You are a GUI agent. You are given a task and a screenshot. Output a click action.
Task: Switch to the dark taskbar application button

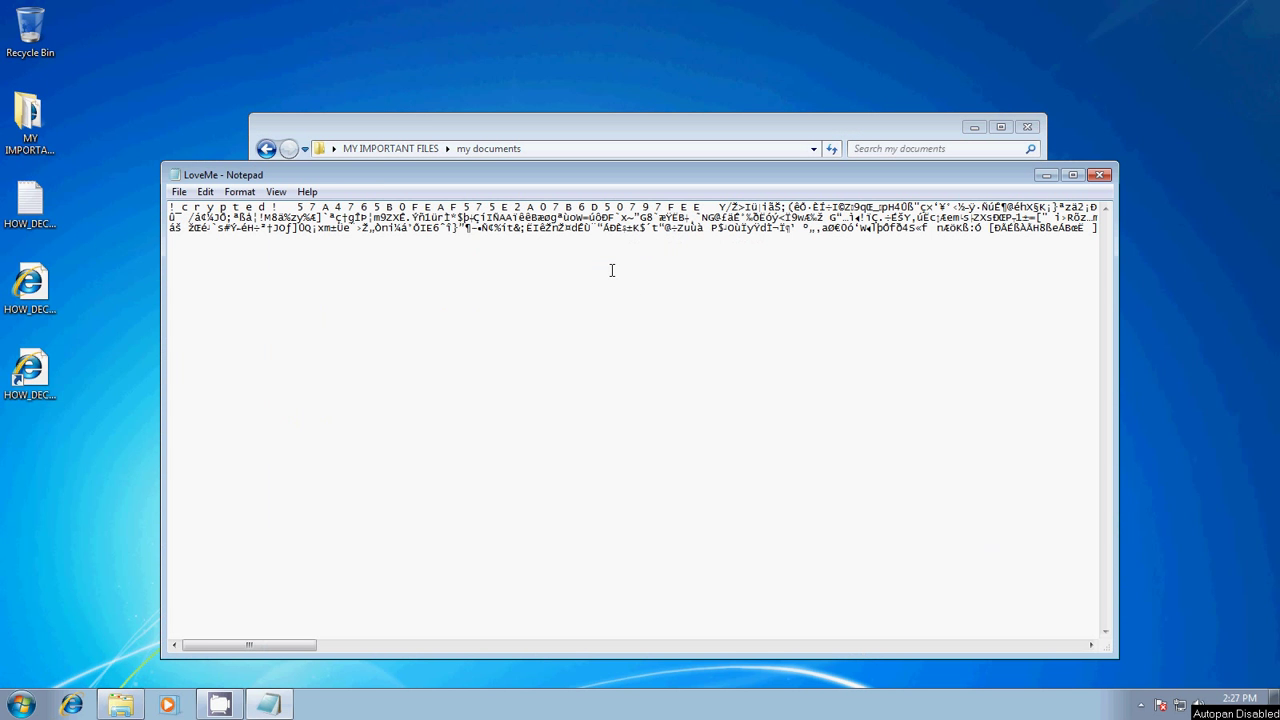[220, 705]
